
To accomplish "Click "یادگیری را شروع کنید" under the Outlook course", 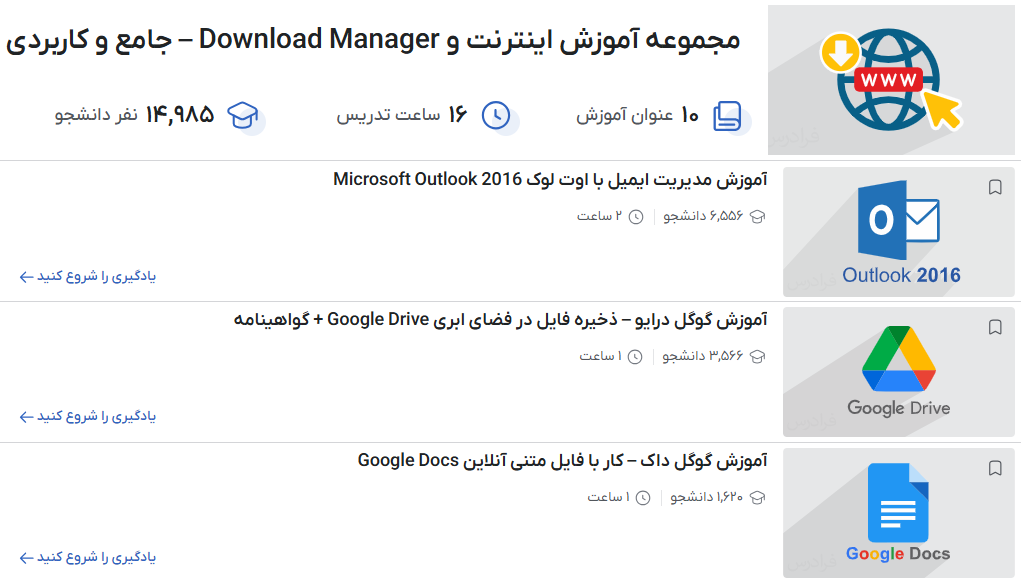I will point(86,277).
